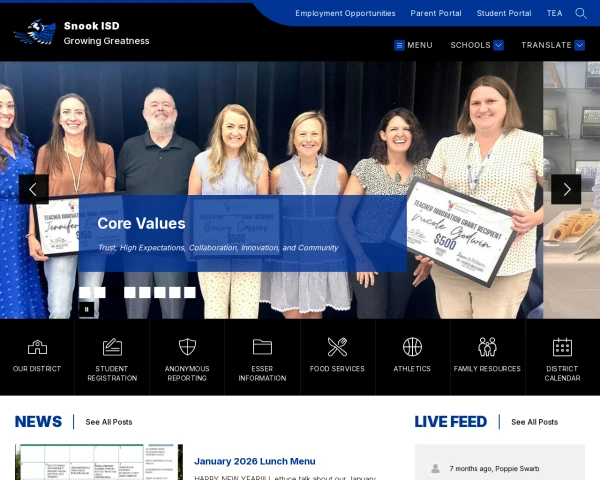
Task: Pause the slideshow autoplay
Action: (x=86, y=309)
